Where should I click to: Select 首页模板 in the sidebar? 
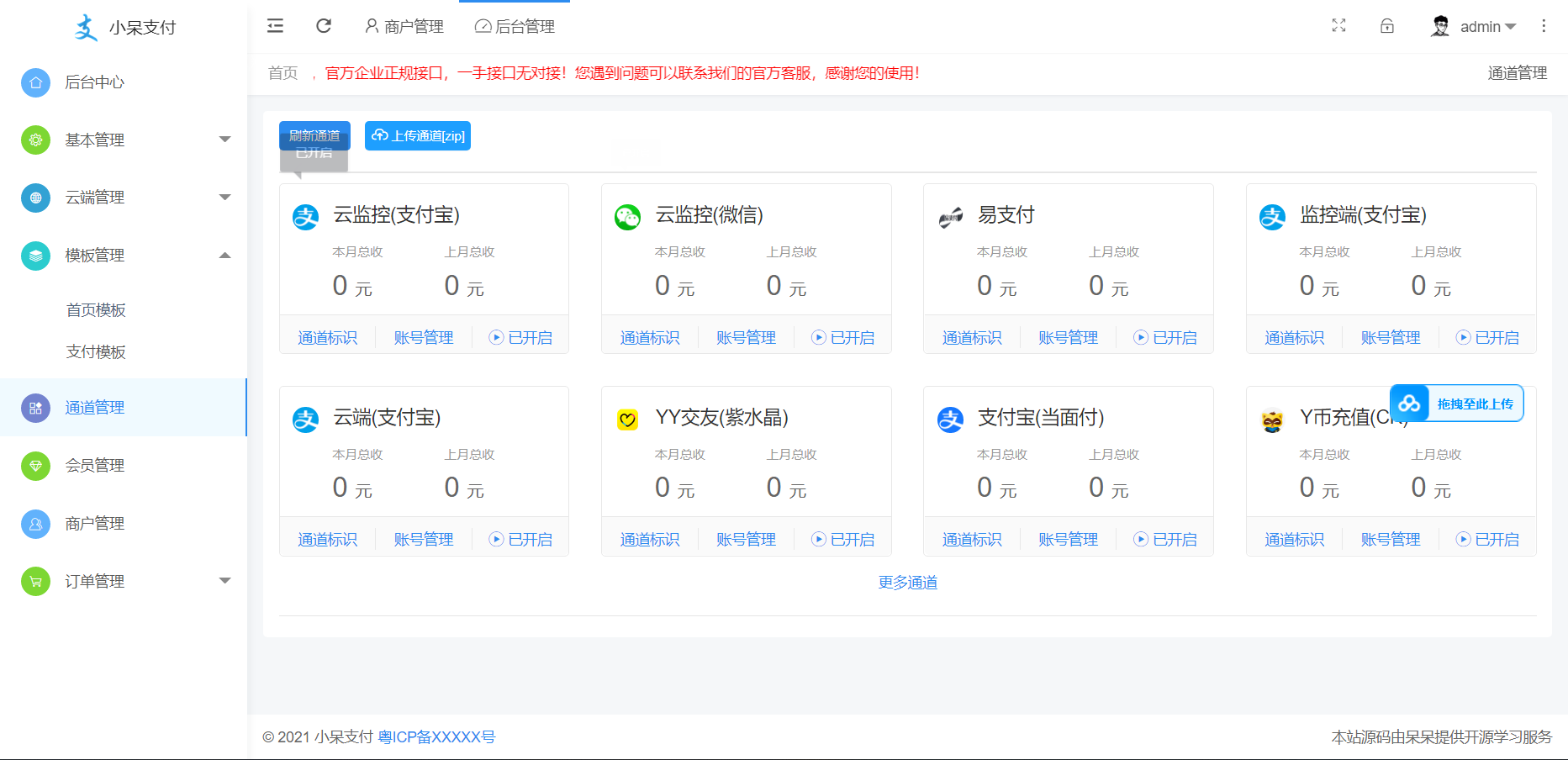[96, 310]
